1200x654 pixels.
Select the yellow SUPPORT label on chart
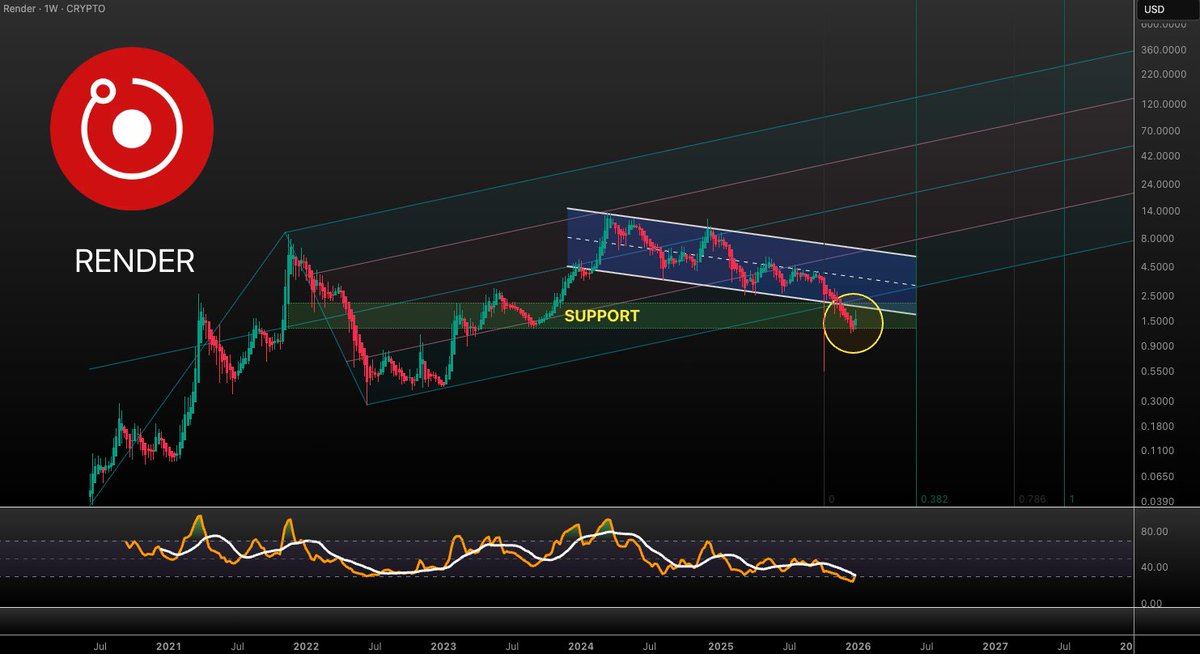602,316
